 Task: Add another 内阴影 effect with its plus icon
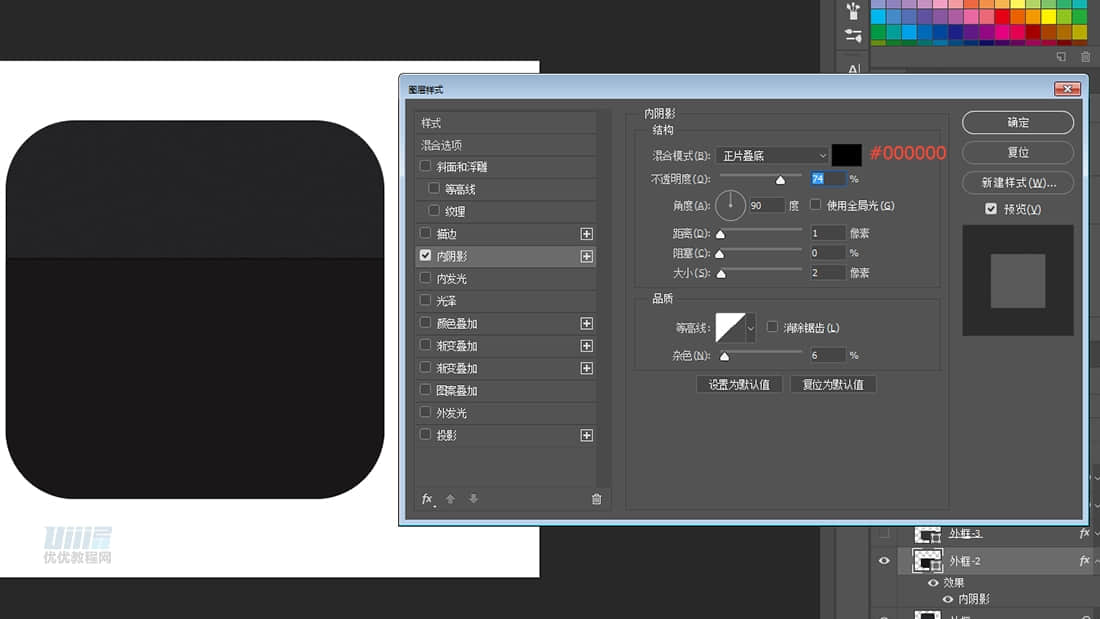click(586, 256)
